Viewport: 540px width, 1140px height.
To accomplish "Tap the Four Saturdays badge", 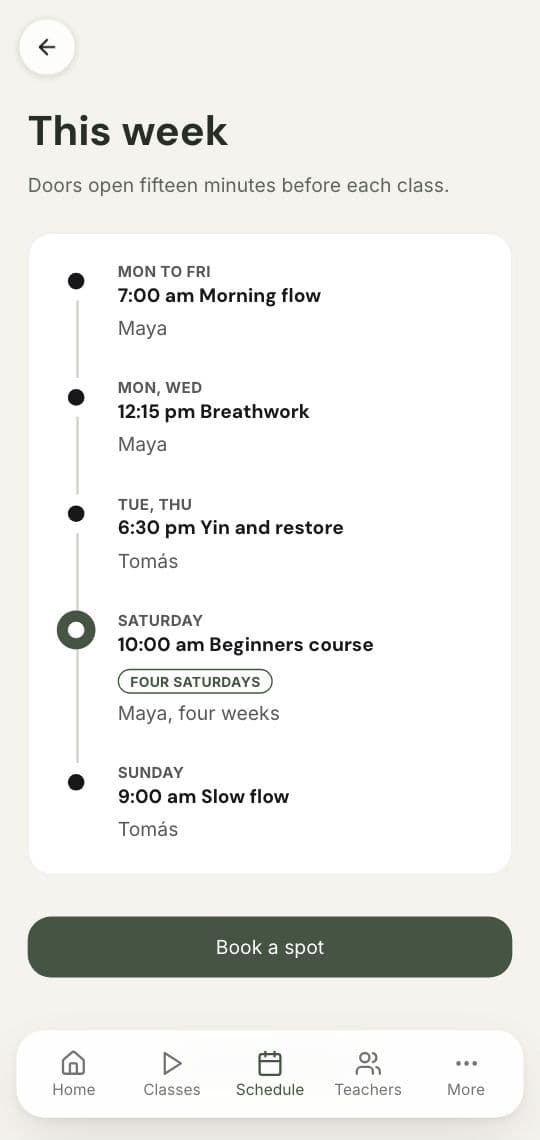I will (195, 682).
